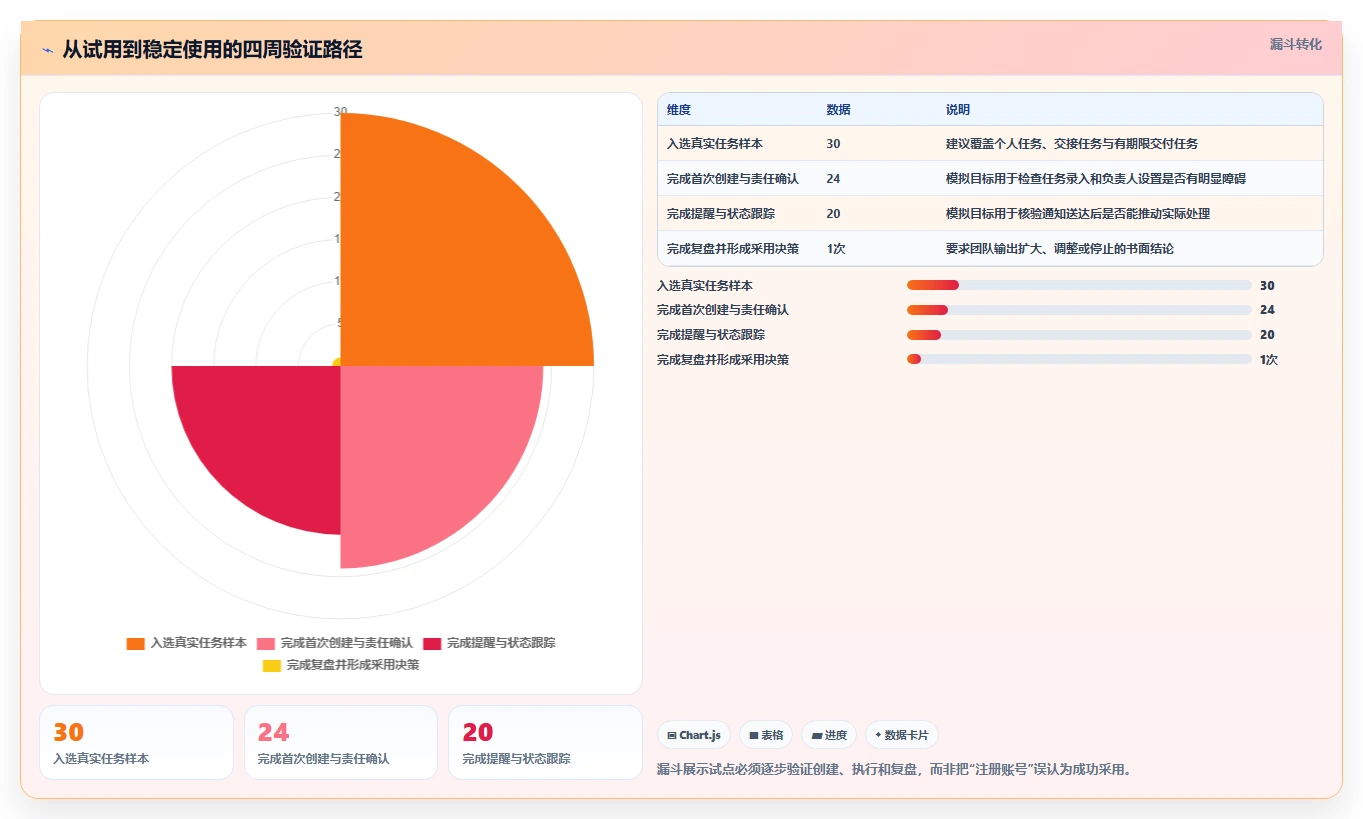
Task: Click description 要求团队输出扩大、调整或停止的书面结论
Action: (1060, 249)
